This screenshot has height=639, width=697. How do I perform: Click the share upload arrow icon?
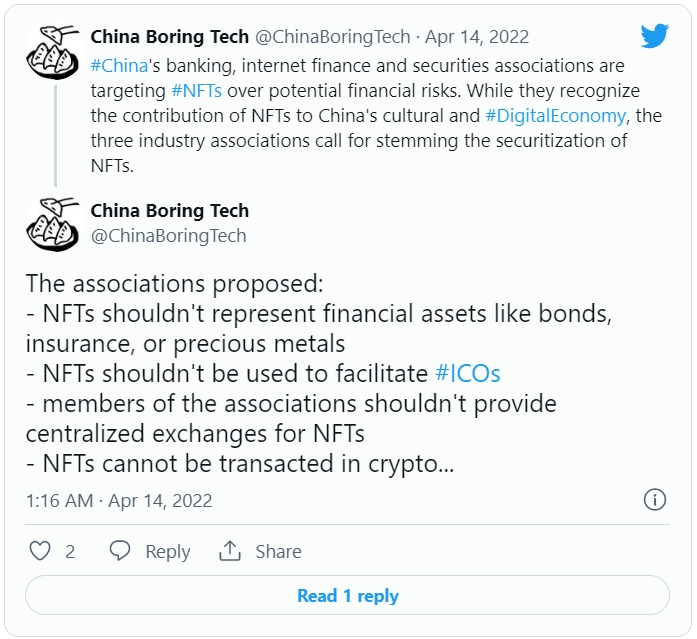click(x=230, y=551)
